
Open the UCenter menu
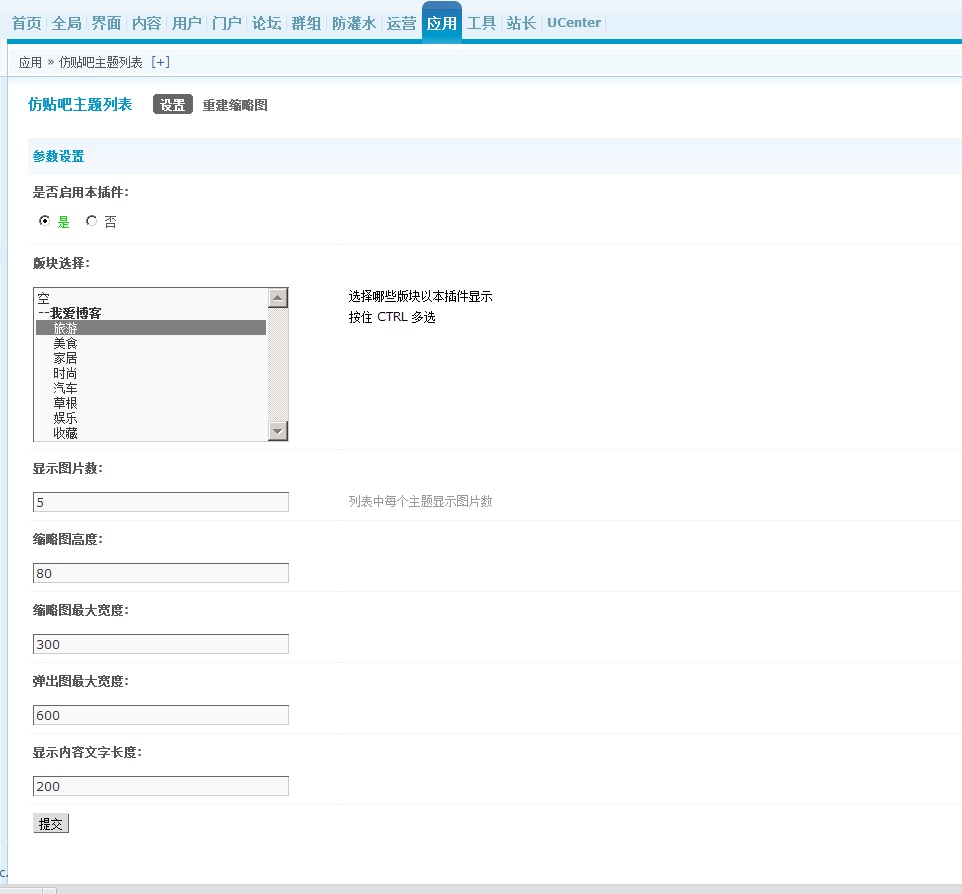point(573,22)
